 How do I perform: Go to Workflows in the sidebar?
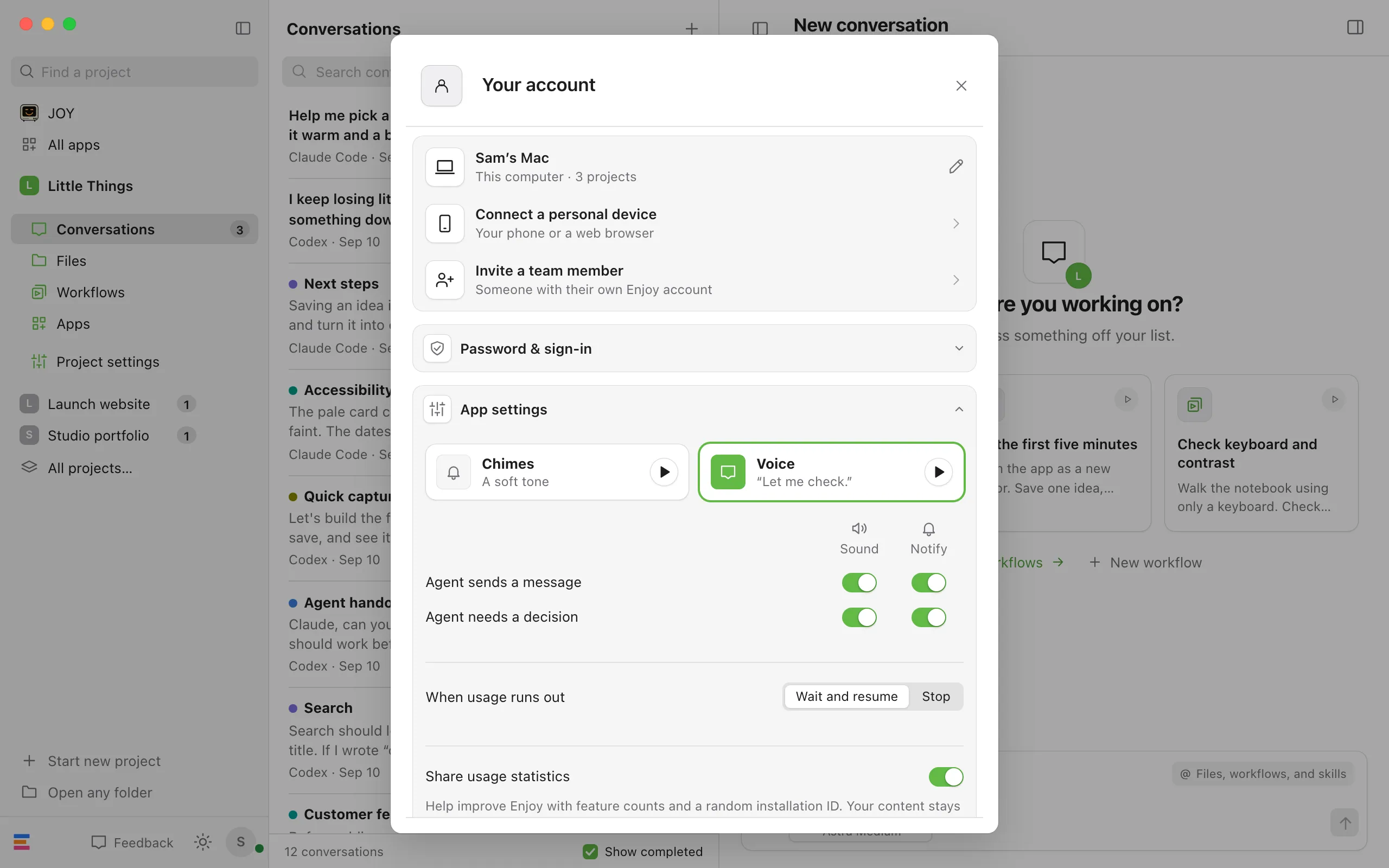coord(135,292)
